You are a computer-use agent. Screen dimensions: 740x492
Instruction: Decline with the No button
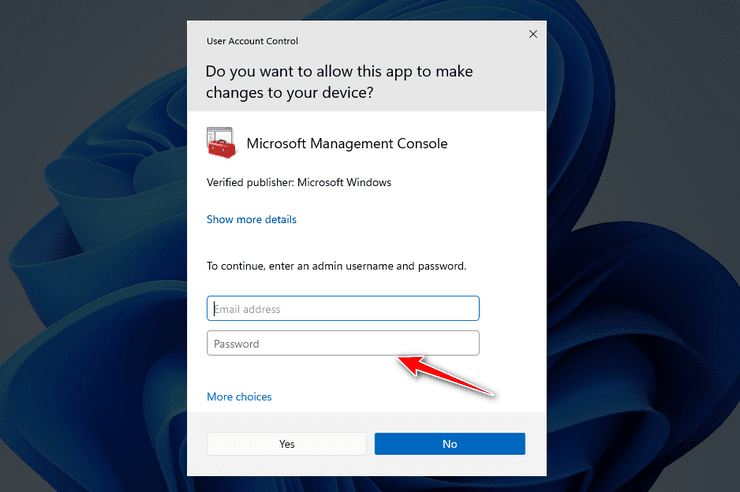pos(450,444)
